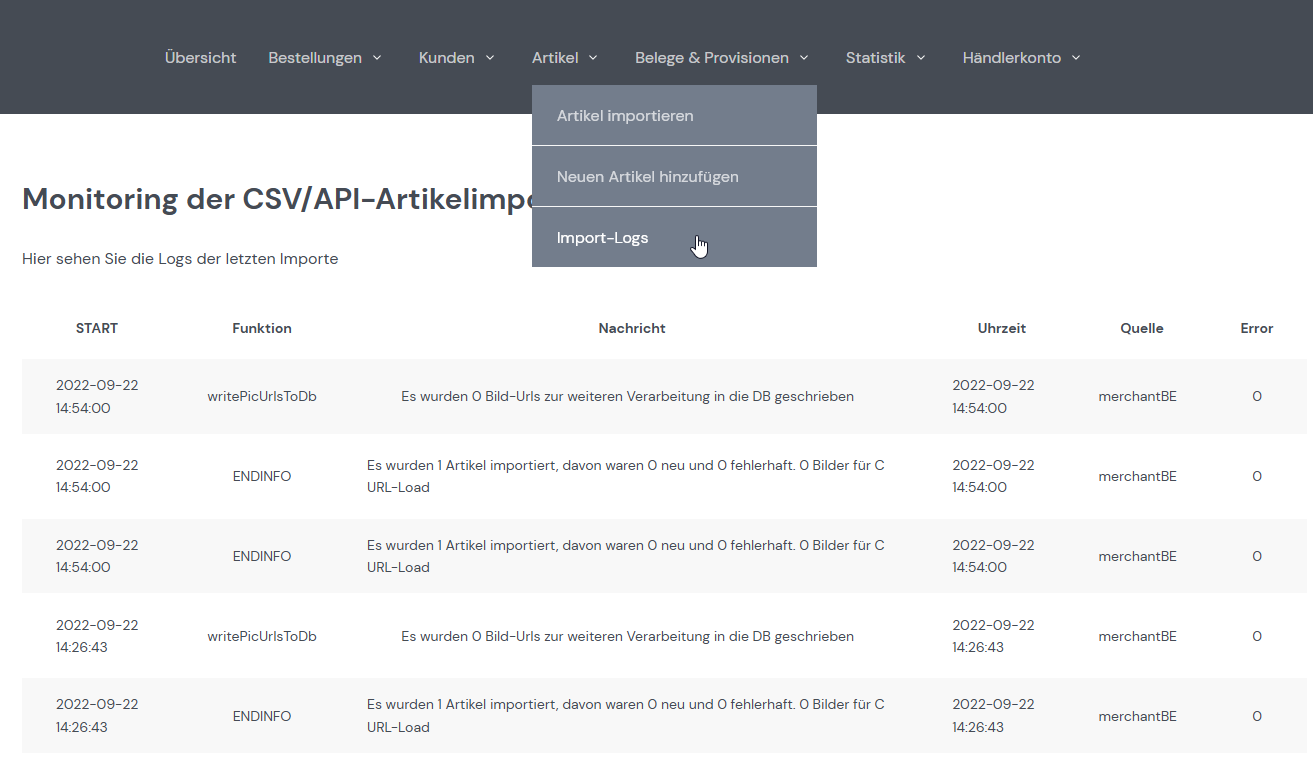
Task: Open the Bestellungen menu
Action: [315, 58]
